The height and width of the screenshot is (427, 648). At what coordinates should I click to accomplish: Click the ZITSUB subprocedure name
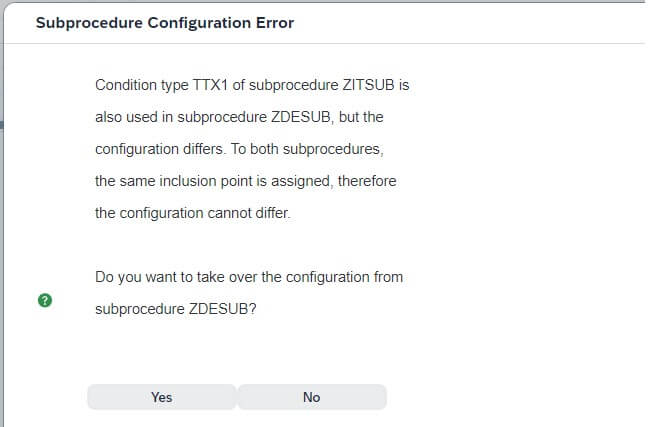point(368,85)
